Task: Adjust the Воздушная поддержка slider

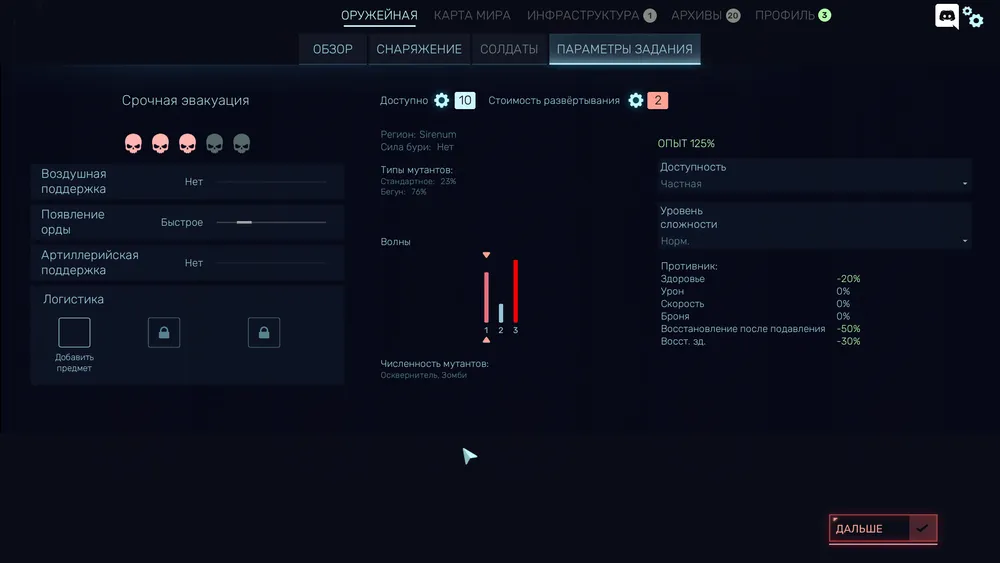Action: [271, 182]
